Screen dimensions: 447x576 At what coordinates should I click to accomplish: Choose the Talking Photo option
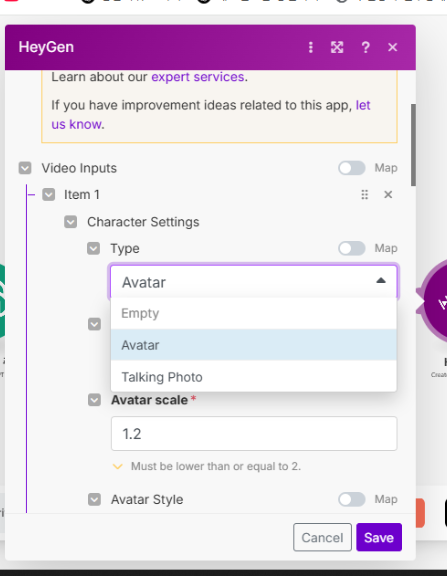click(x=254, y=377)
